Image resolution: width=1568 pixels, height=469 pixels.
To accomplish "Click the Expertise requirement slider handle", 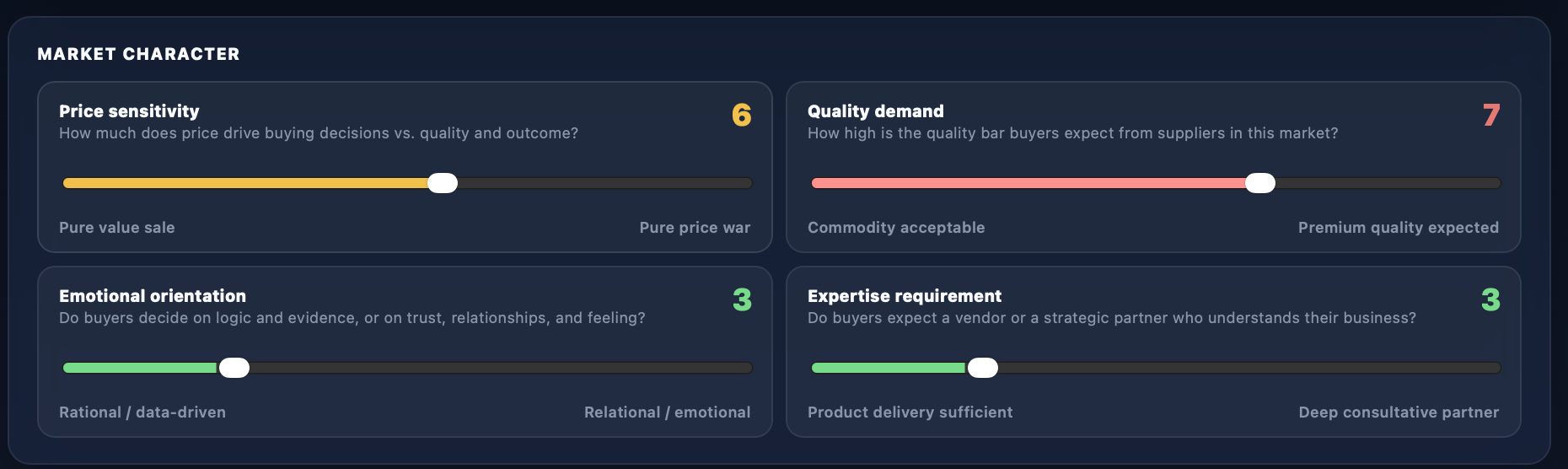I will click(x=982, y=368).
